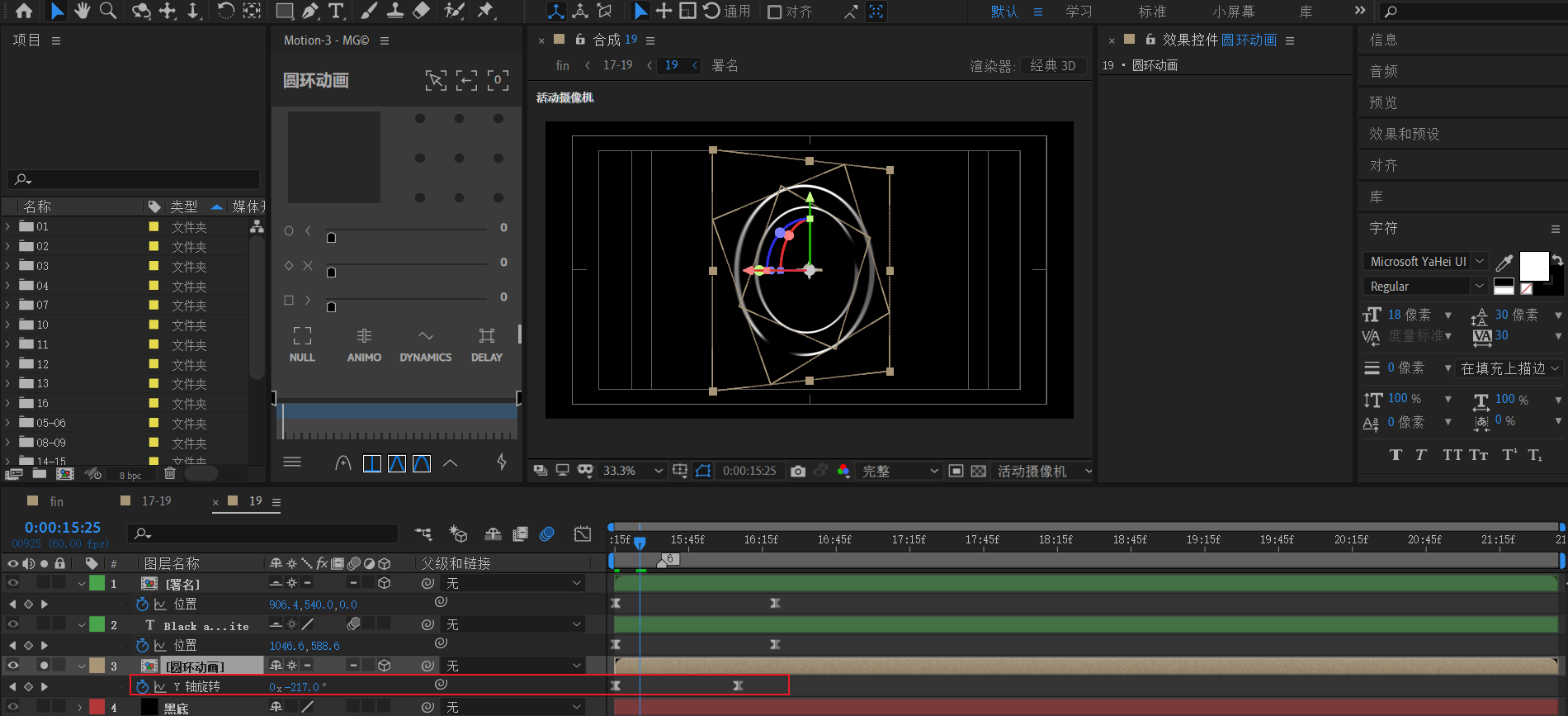Hide layer 2 Black text layer eye toggle

point(13,624)
